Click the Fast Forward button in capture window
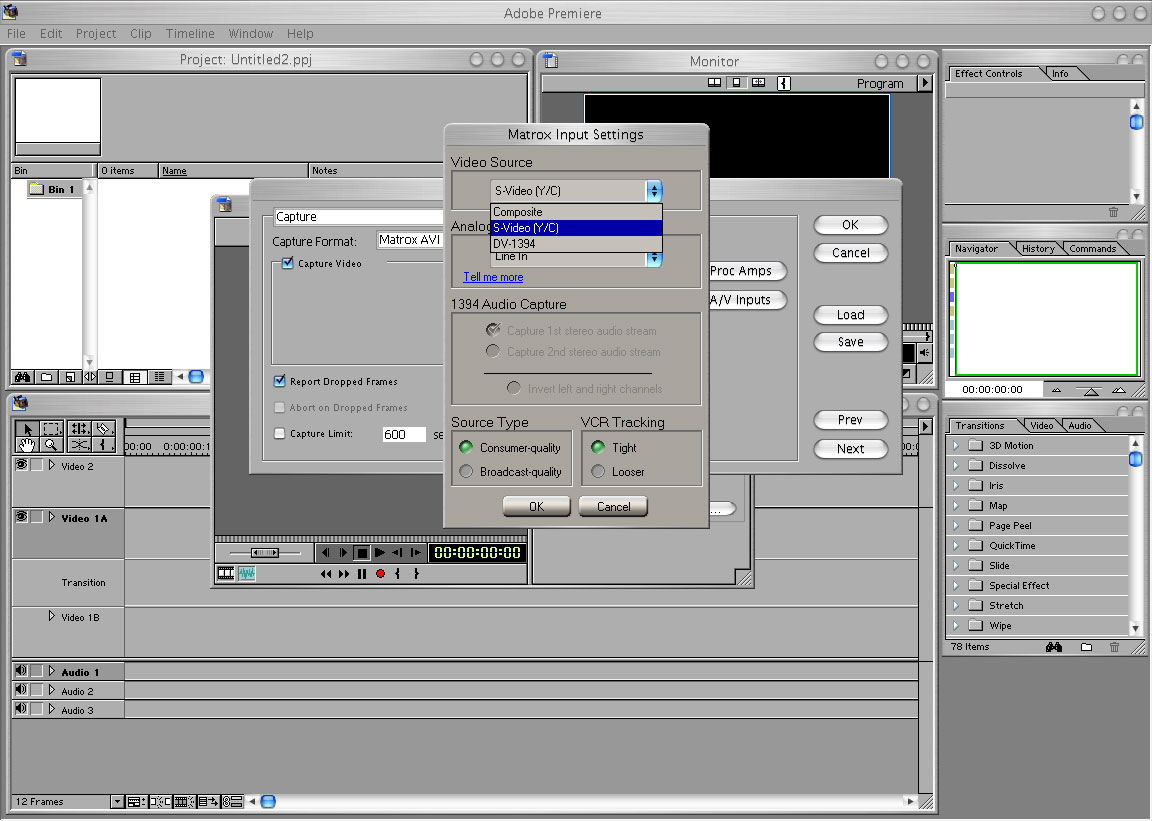This screenshot has height=821, width=1152. click(344, 574)
